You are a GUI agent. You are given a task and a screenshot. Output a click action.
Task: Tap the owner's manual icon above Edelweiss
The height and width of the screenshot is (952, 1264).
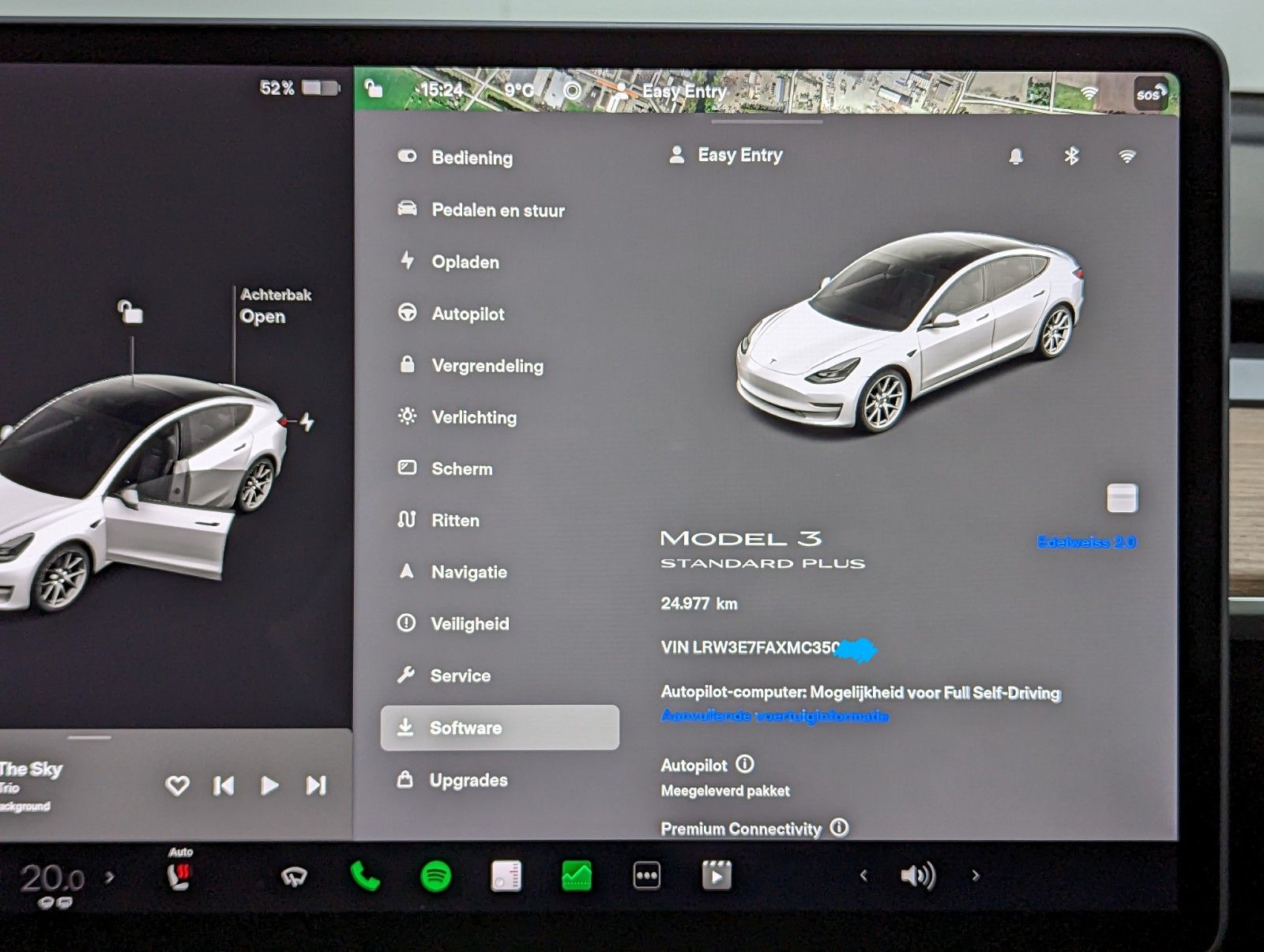[1122, 499]
